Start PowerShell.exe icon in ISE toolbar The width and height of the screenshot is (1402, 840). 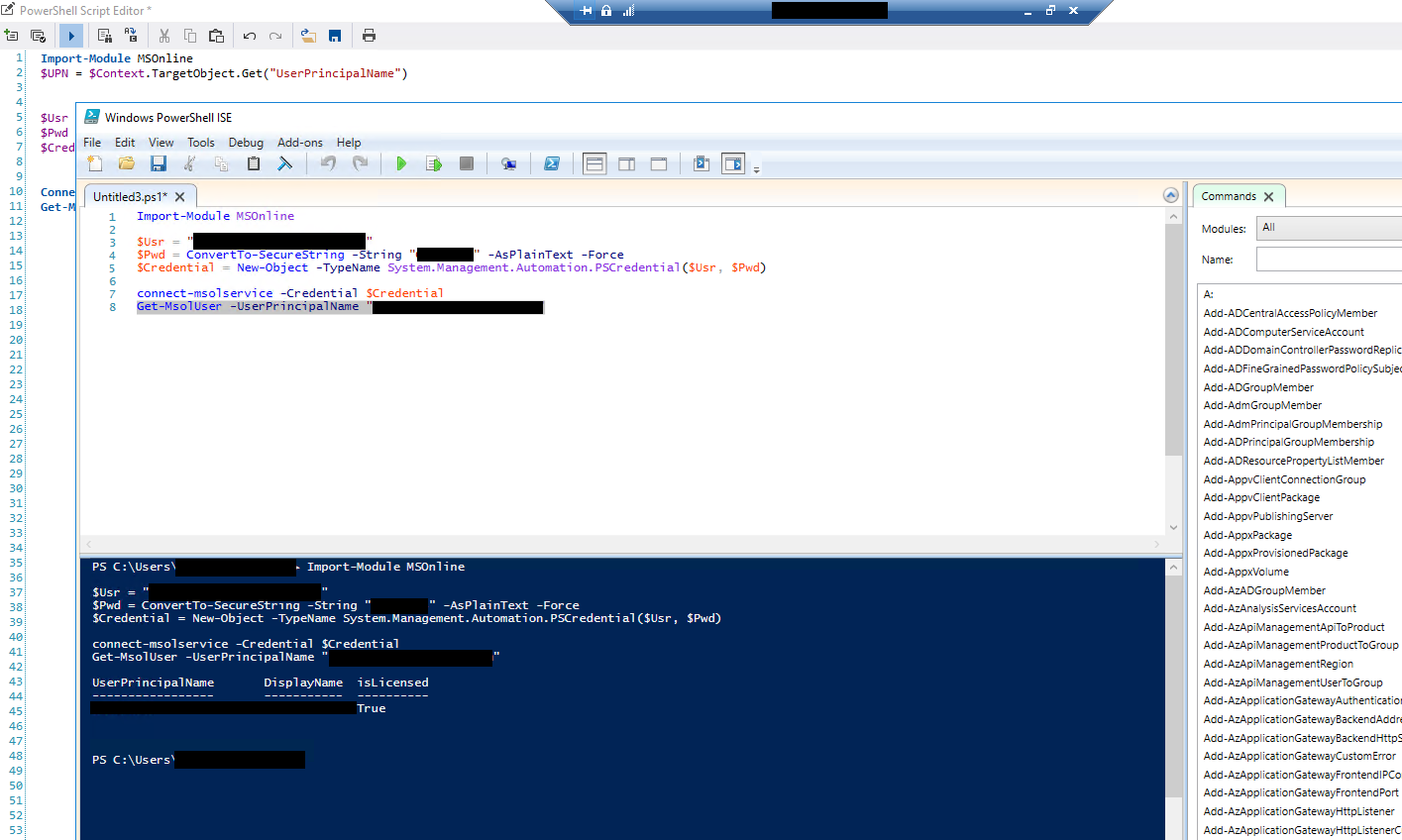pos(552,163)
